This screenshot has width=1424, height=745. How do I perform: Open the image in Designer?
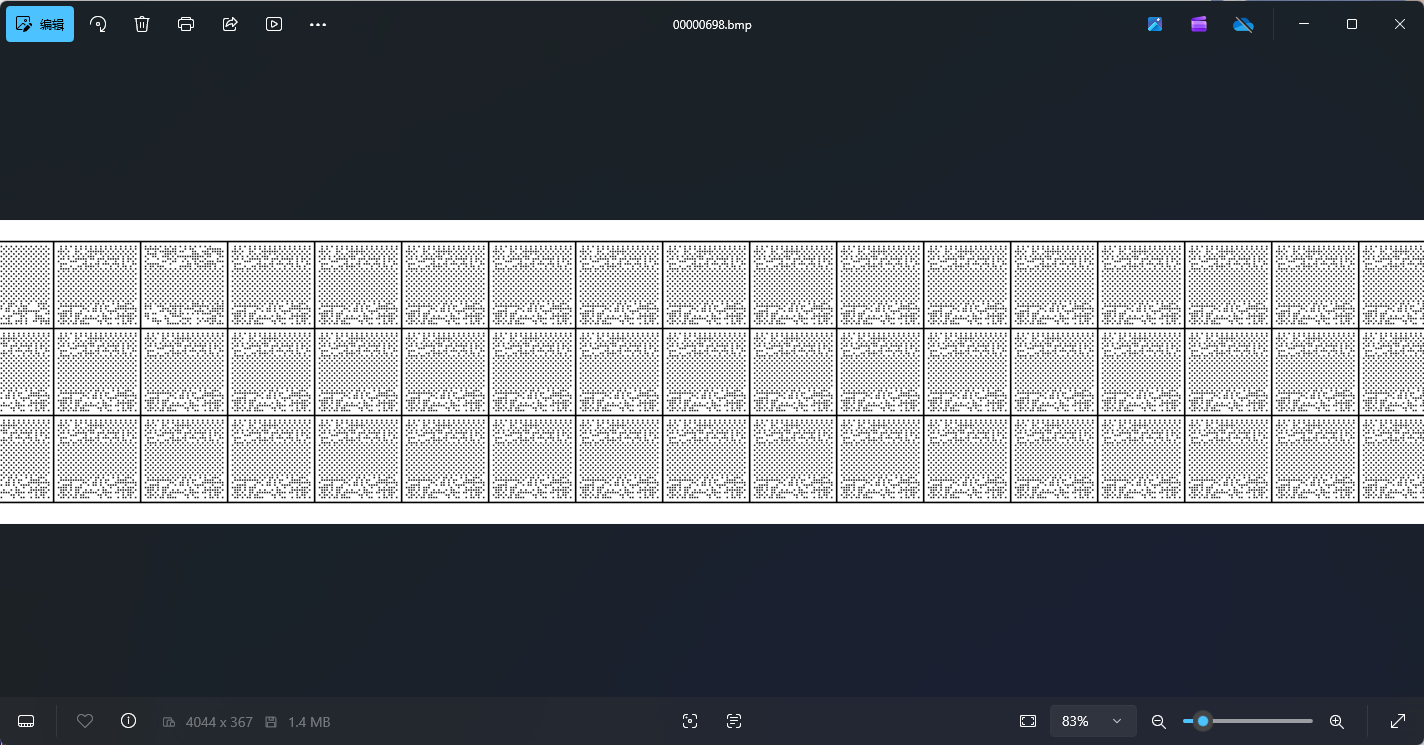[1155, 24]
